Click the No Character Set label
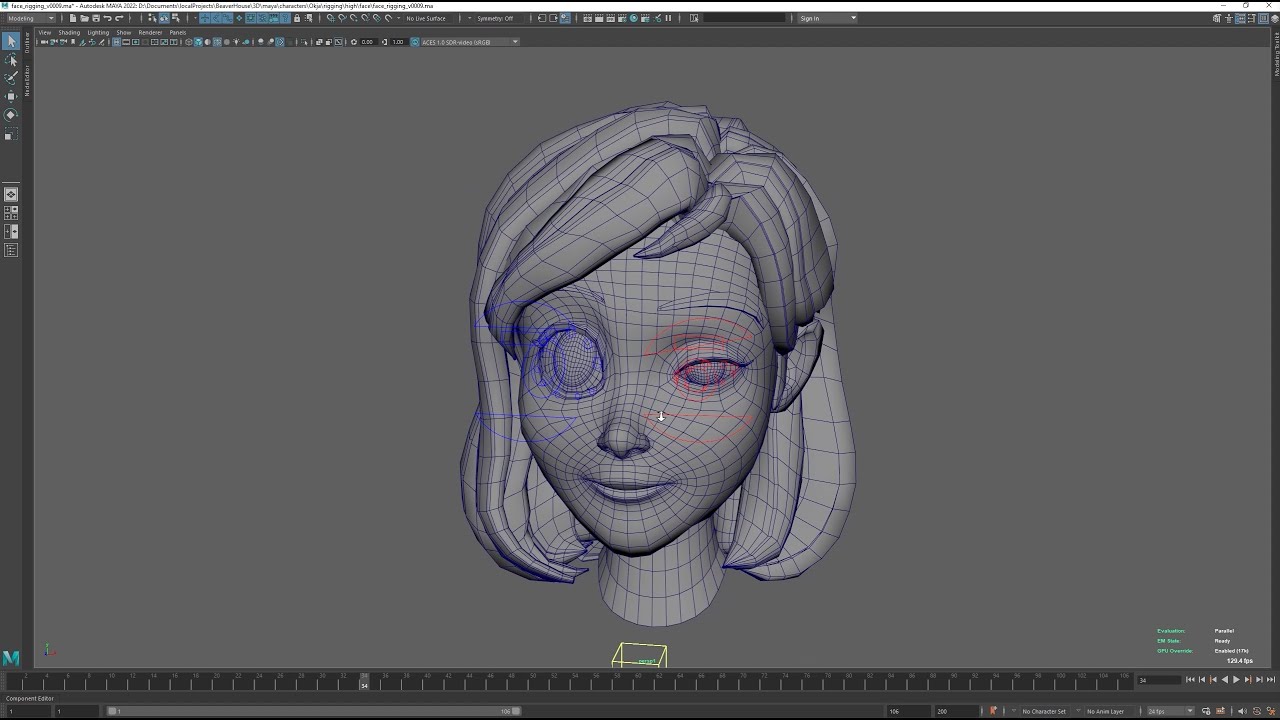This screenshot has height=720, width=1280. 1044,711
